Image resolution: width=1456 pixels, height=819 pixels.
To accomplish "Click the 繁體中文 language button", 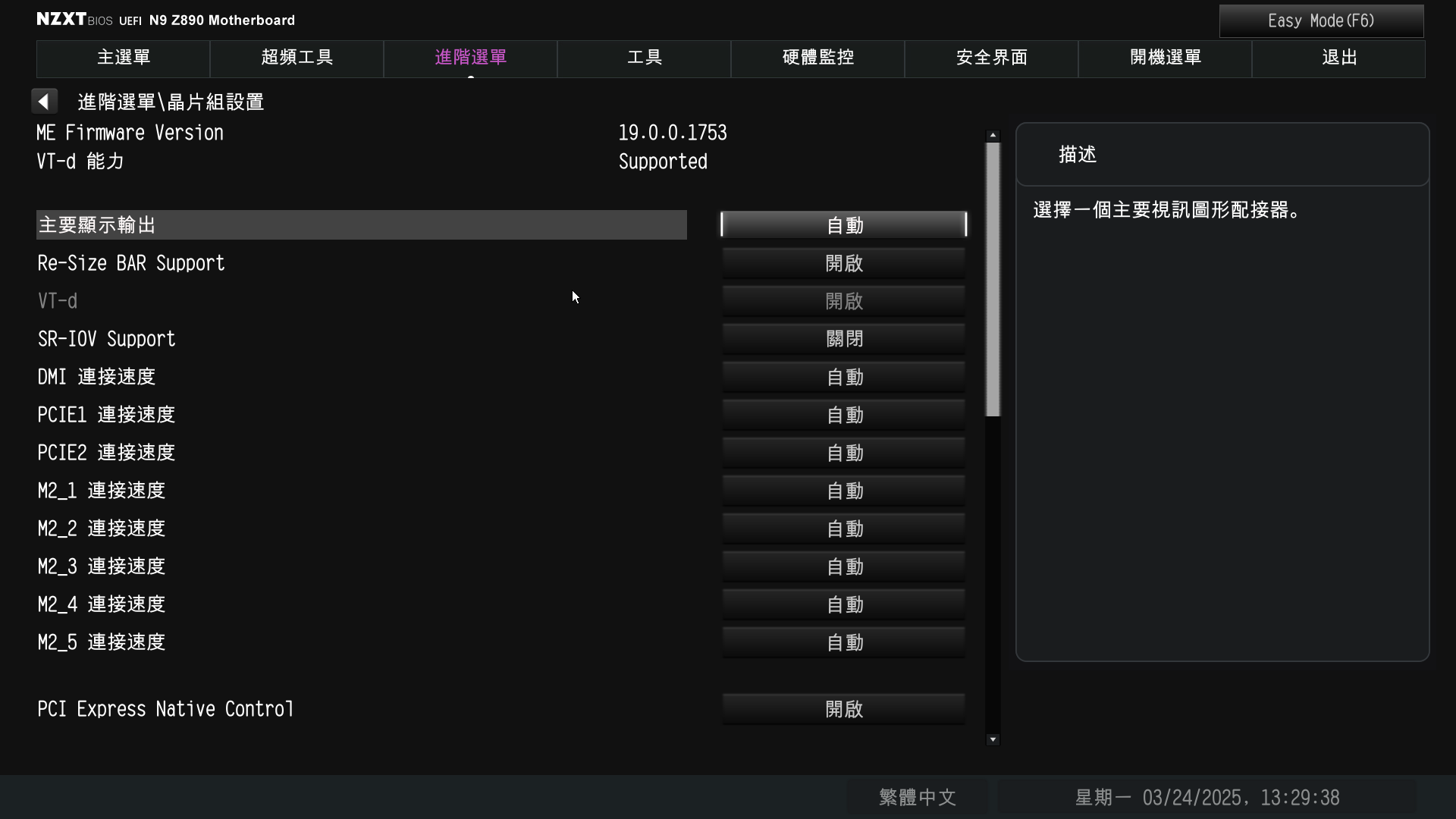I will pyautogui.click(x=917, y=797).
